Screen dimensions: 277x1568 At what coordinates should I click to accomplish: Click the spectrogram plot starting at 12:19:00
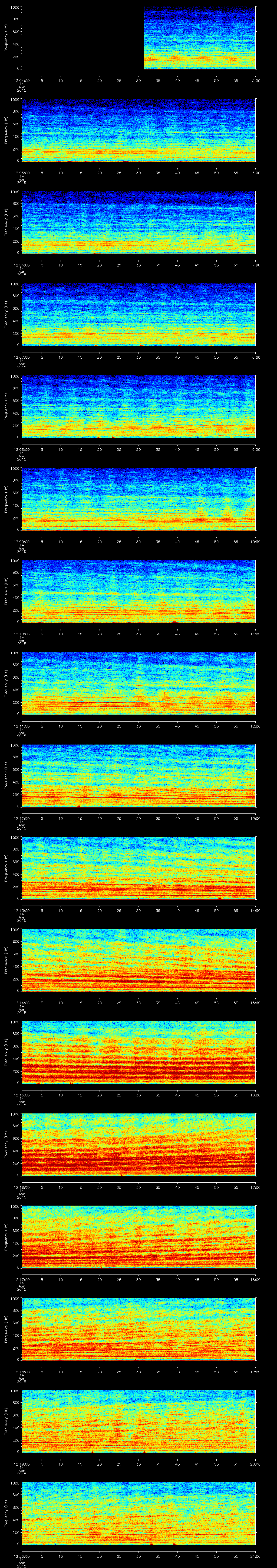(x=139, y=1421)
